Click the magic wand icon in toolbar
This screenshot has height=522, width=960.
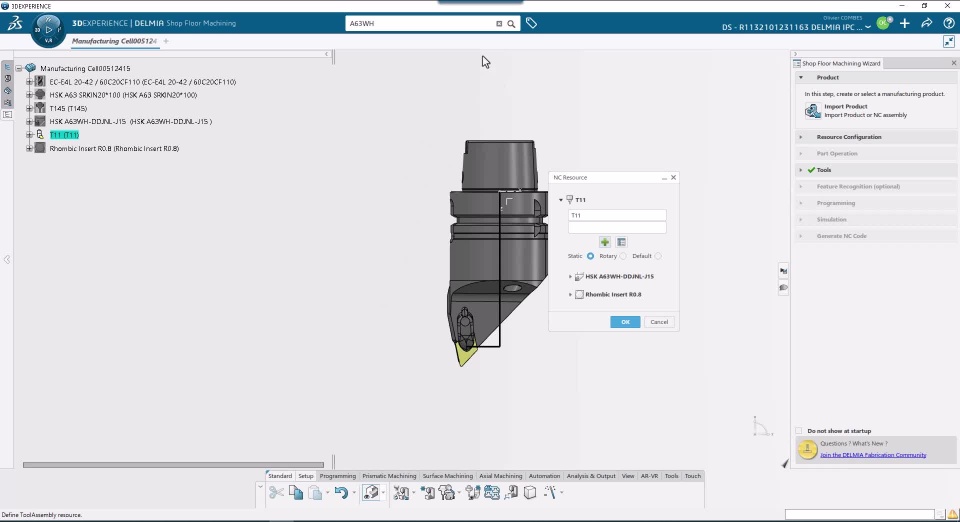click(x=550, y=492)
